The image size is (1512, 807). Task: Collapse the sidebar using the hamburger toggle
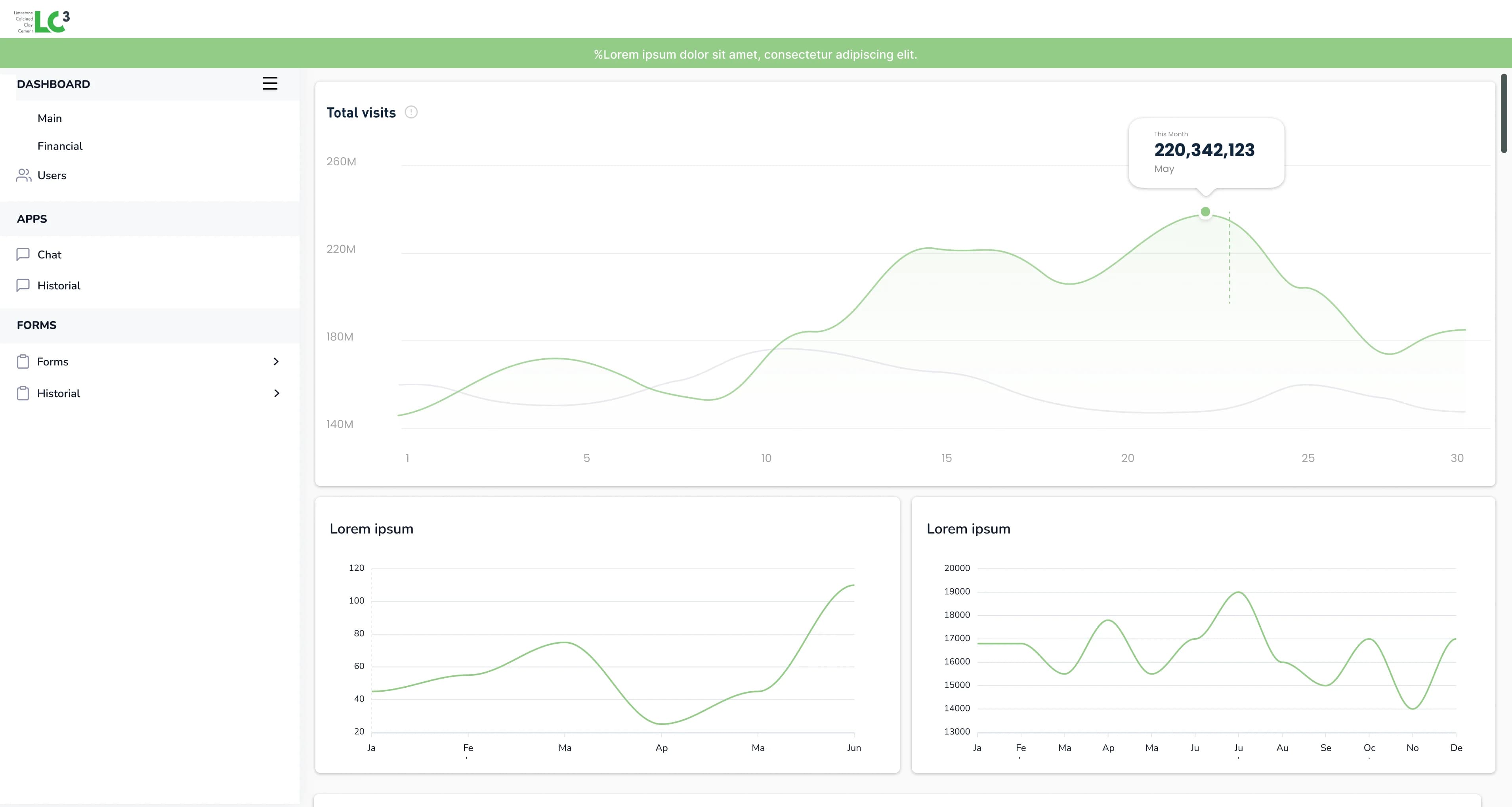tap(270, 83)
